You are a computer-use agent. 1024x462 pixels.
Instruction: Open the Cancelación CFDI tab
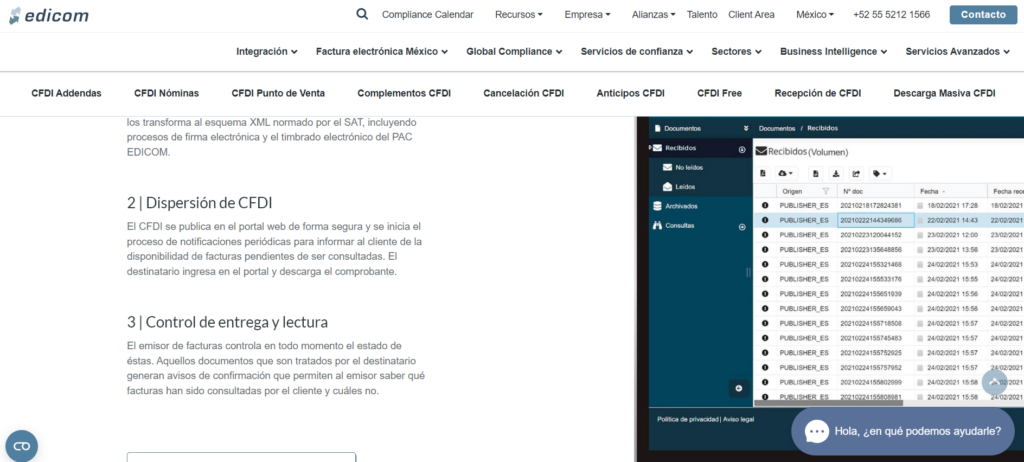click(523, 93)
